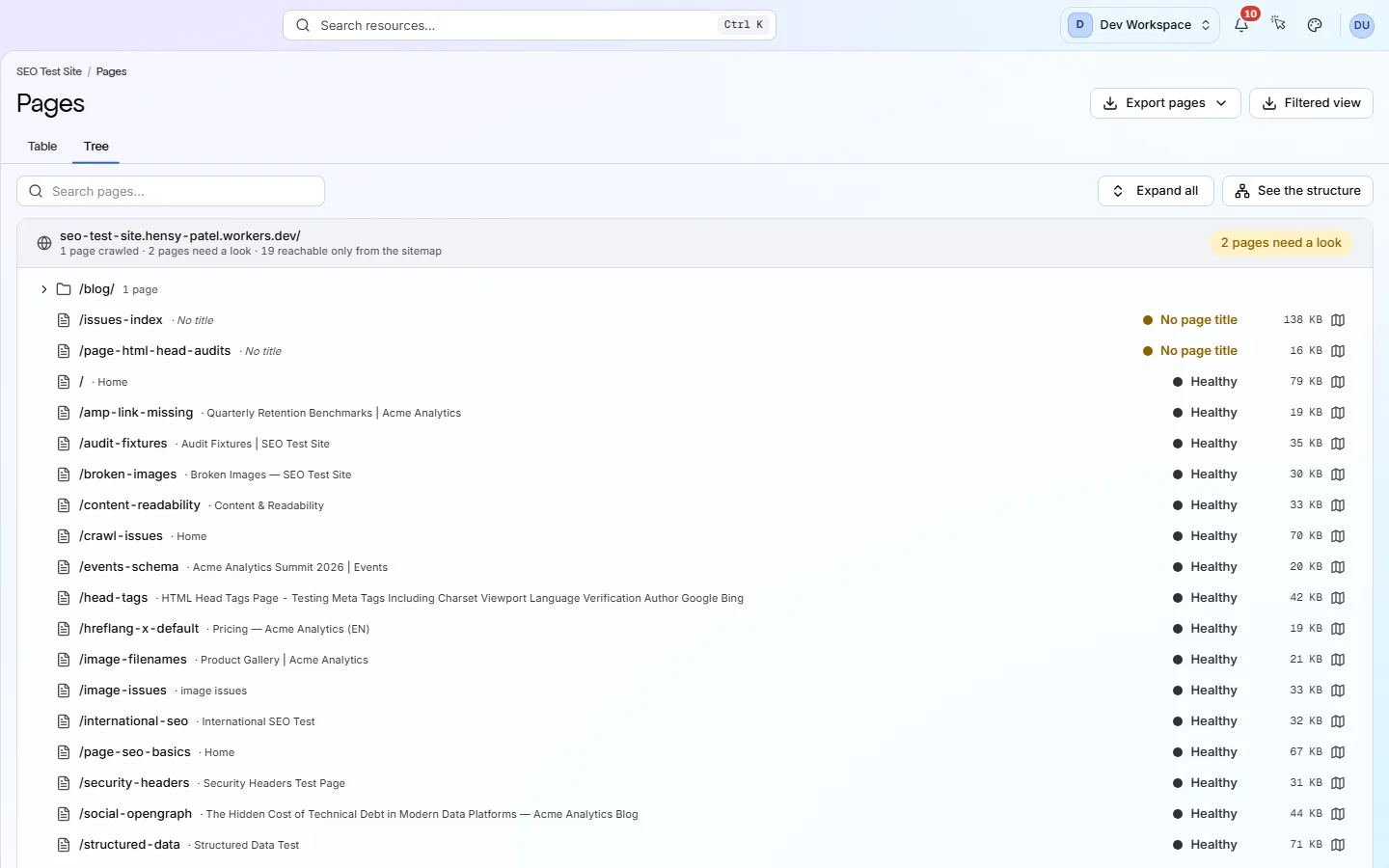Select the /page-seo-basics page row
Image resolution: width=1389 pixels, height=868 pixels.
[x=694, y=752]
